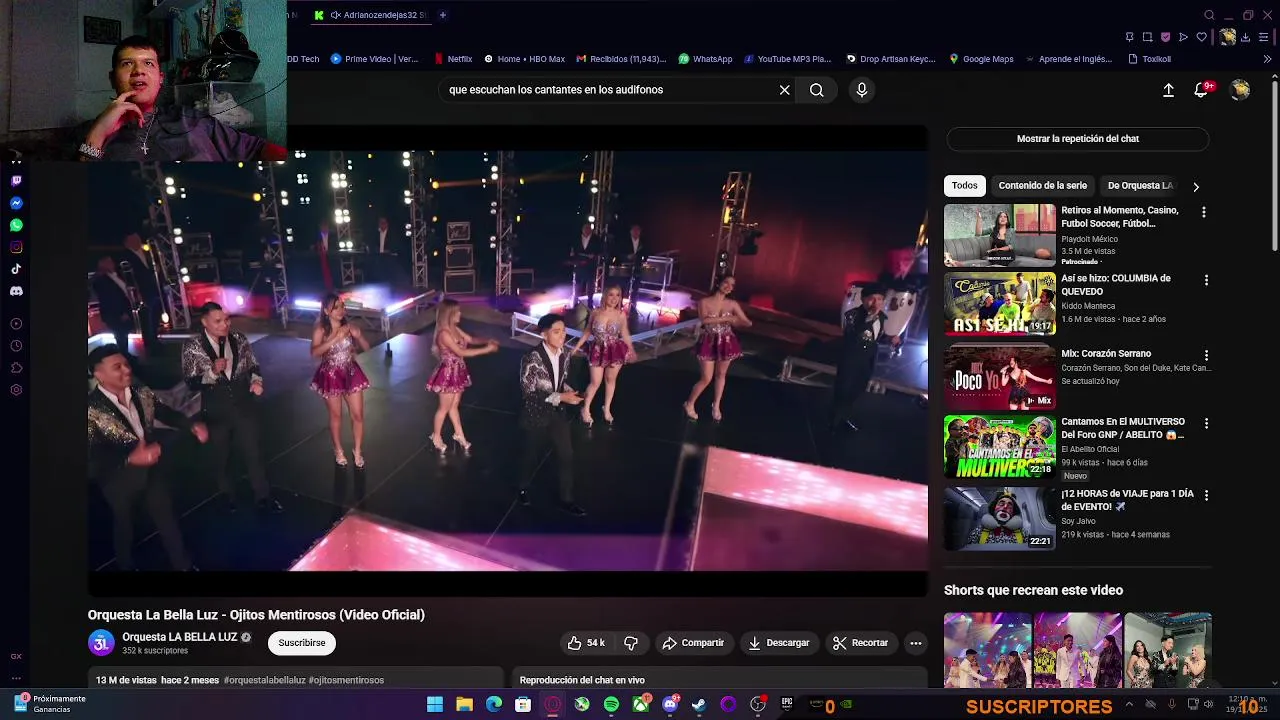Open Instagram in the Opera sidebar

(x=16, y=247)
